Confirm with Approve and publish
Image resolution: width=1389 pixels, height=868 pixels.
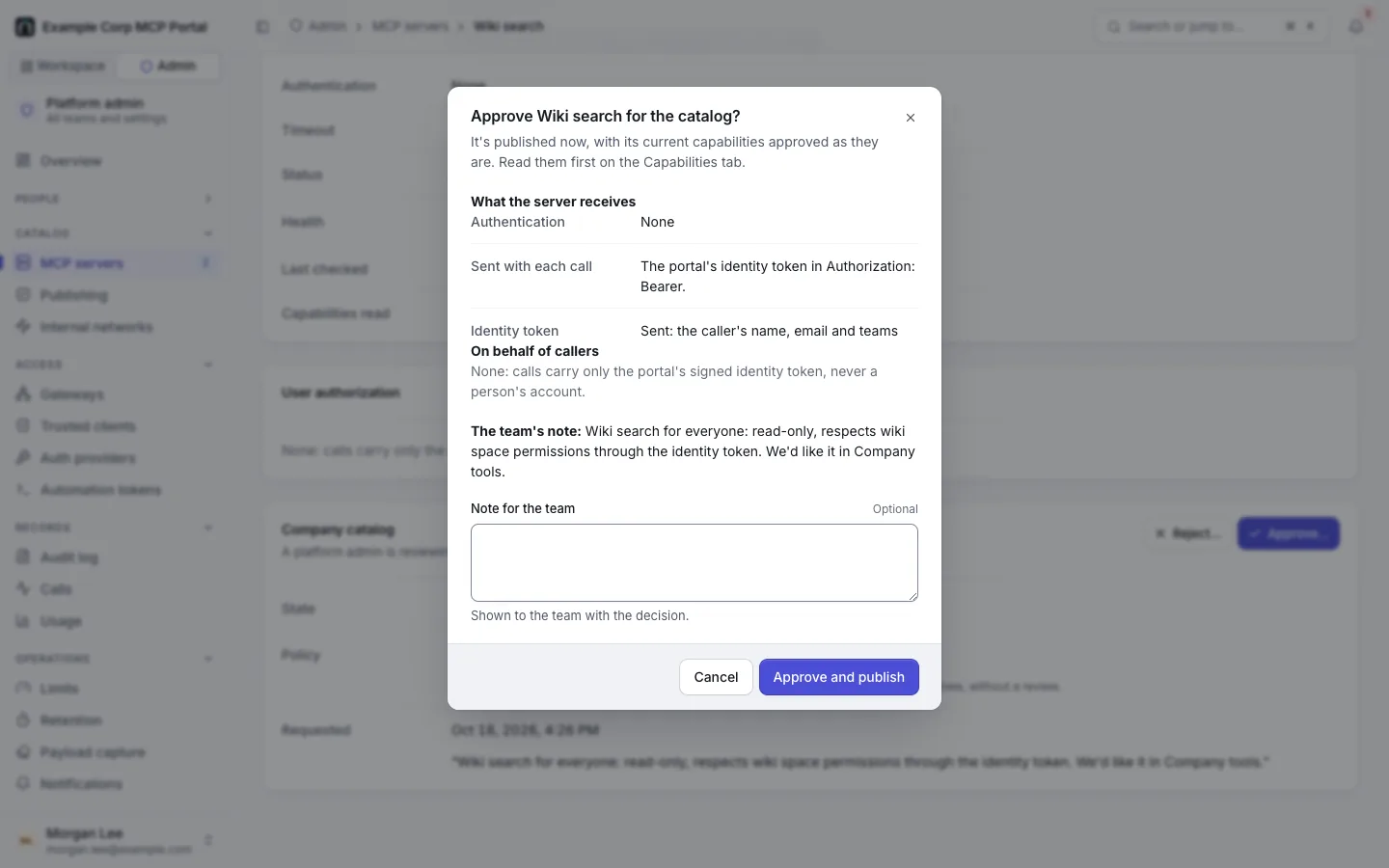pos(839,677)
